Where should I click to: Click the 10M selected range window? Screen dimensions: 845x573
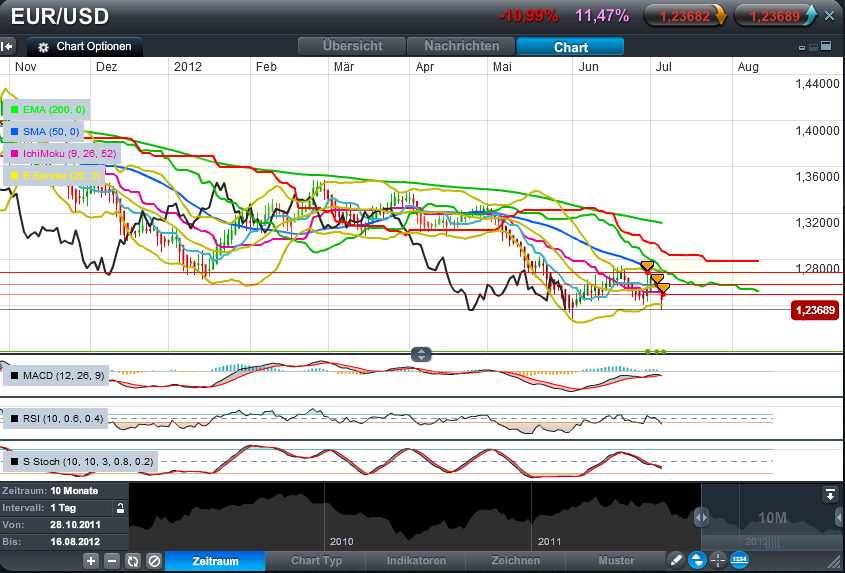[x=772, y=518]
